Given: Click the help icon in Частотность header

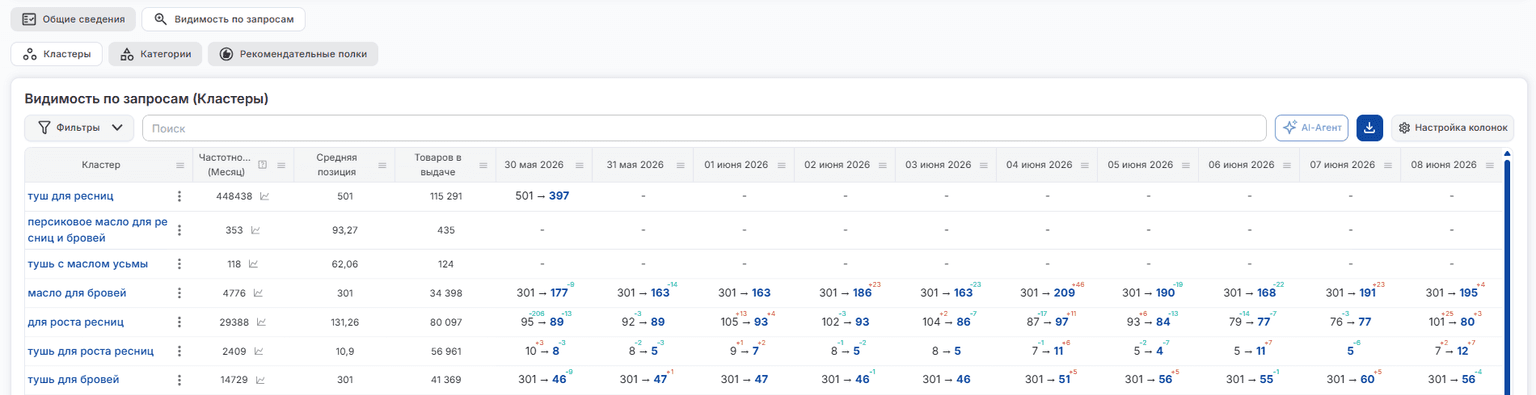Looking at the screenshot, I should 262,165.
